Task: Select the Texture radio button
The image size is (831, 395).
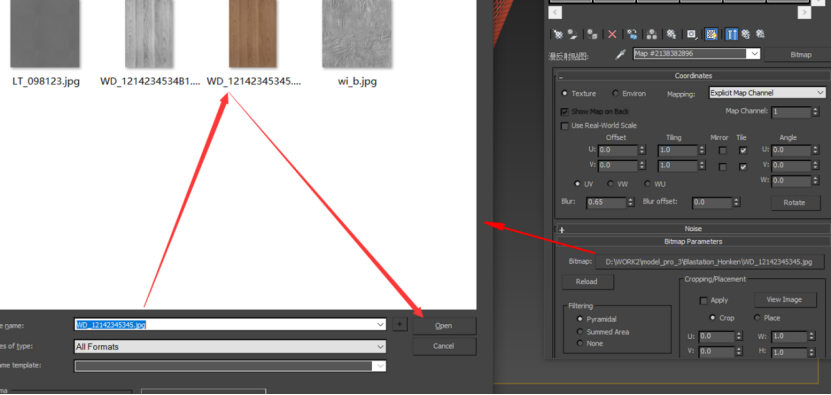Action: coord(565,93)
